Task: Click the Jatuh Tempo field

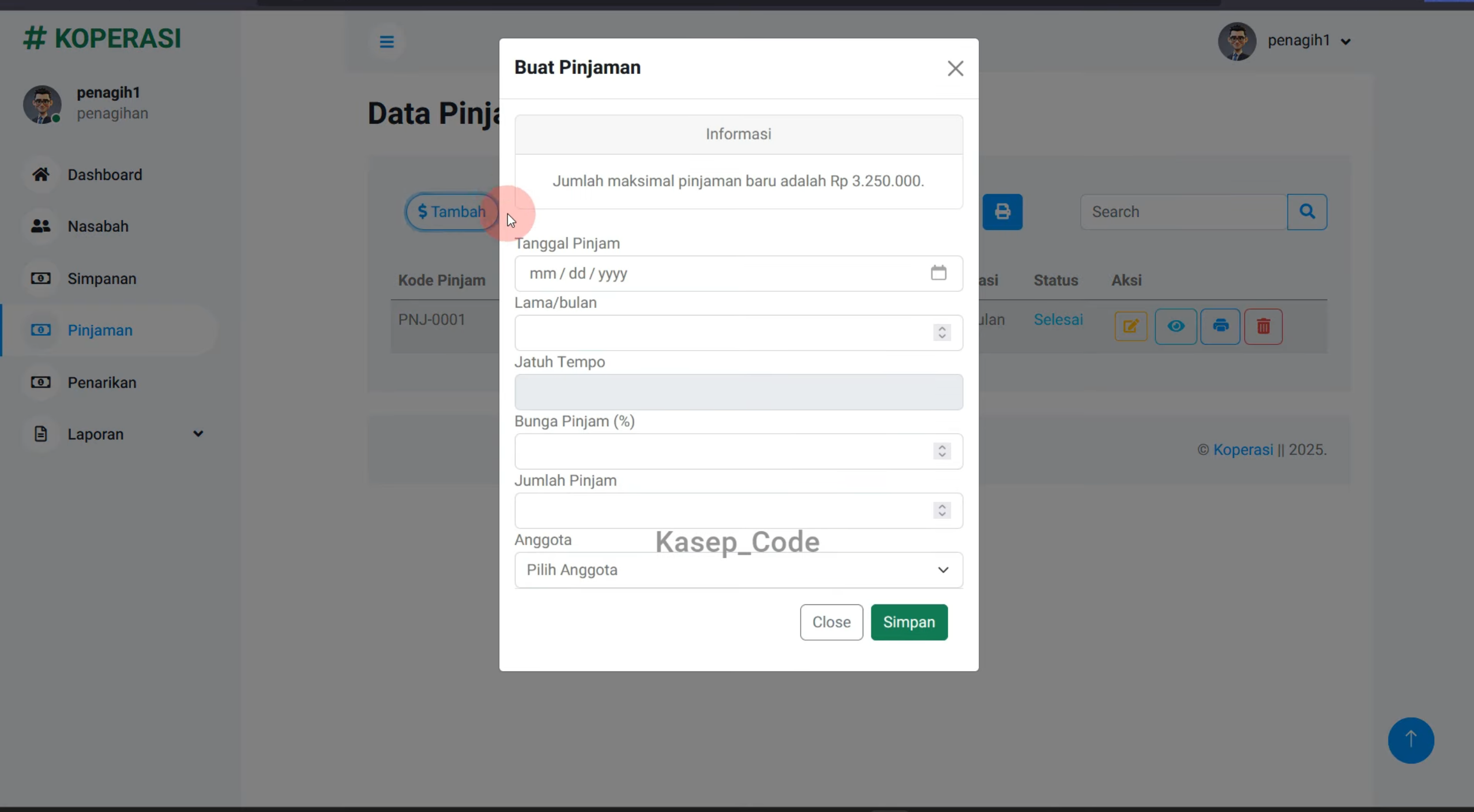Action: tap(738, 392)
